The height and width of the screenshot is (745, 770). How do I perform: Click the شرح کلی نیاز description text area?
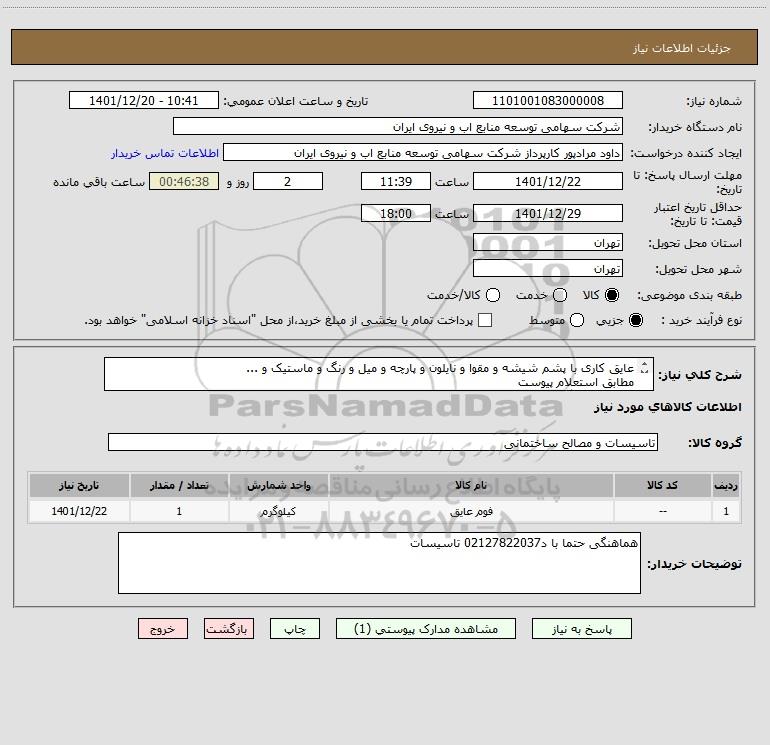[379, 375]
